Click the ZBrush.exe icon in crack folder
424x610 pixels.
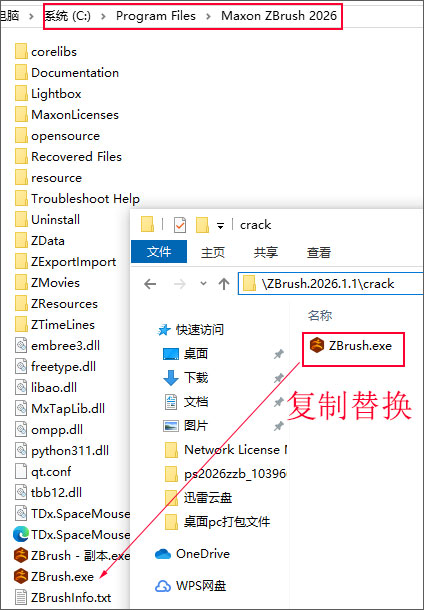(317, 345)
